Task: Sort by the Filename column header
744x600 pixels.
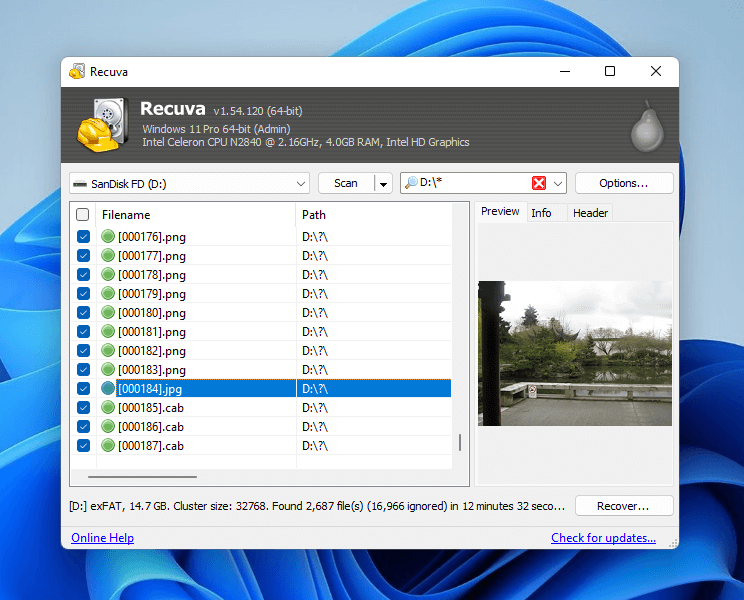Action: coord(196,215)
